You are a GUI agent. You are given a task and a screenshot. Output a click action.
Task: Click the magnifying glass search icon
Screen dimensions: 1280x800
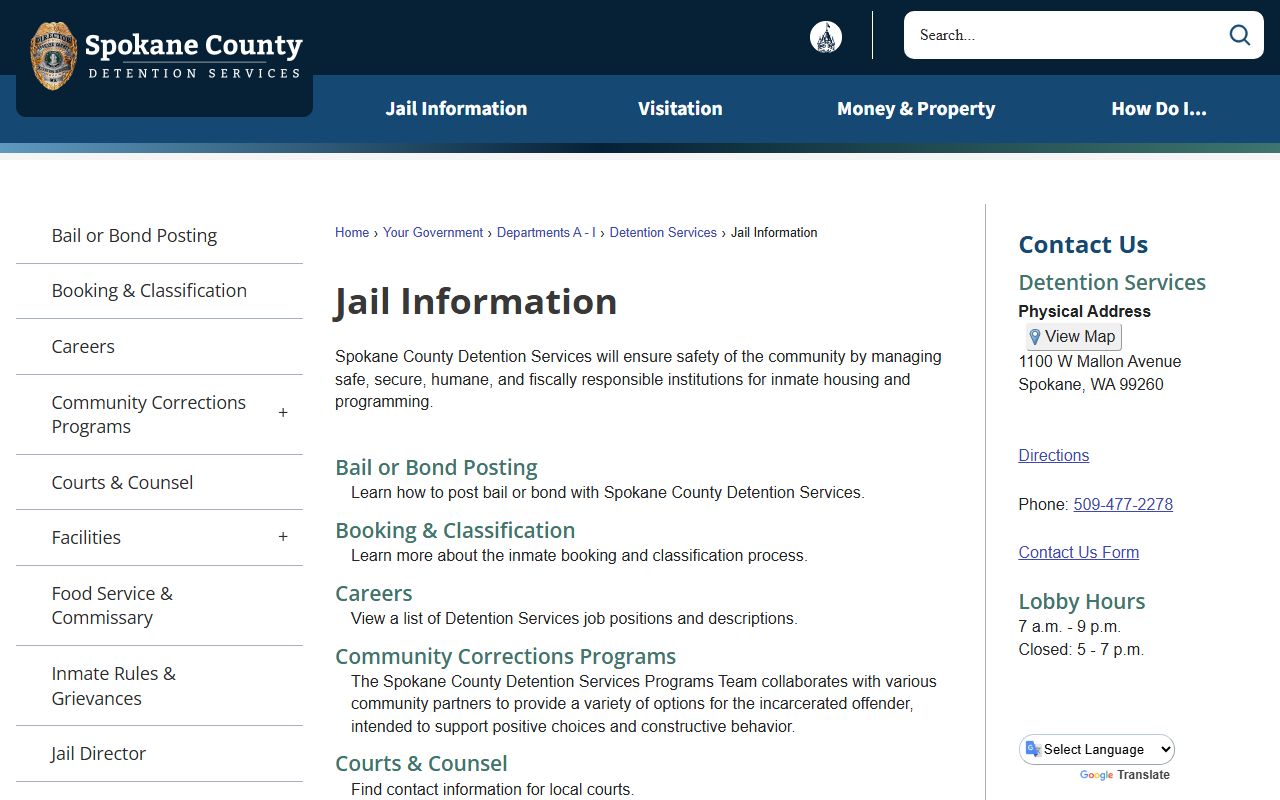(x=1240, y=35)
